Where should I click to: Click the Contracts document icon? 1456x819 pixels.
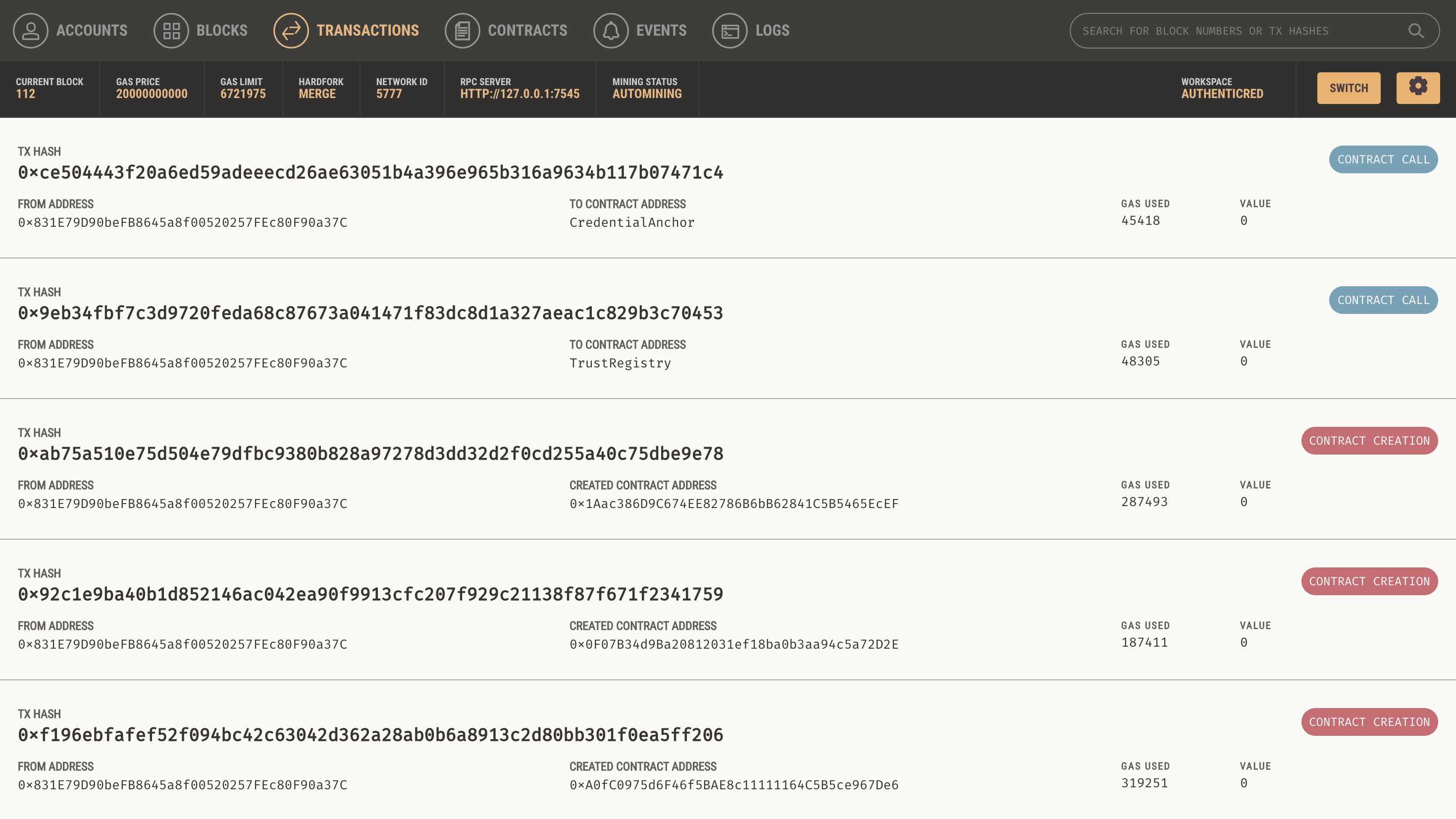click(463, 31)
